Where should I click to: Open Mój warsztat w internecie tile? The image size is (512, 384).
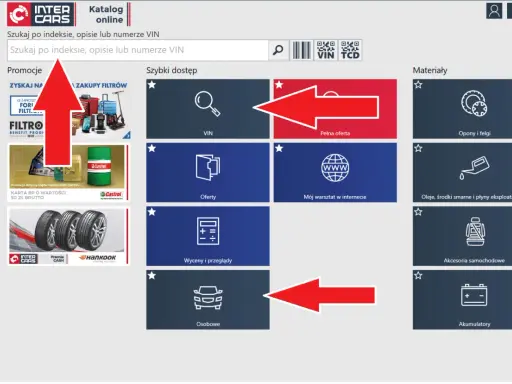pos(335,172)
